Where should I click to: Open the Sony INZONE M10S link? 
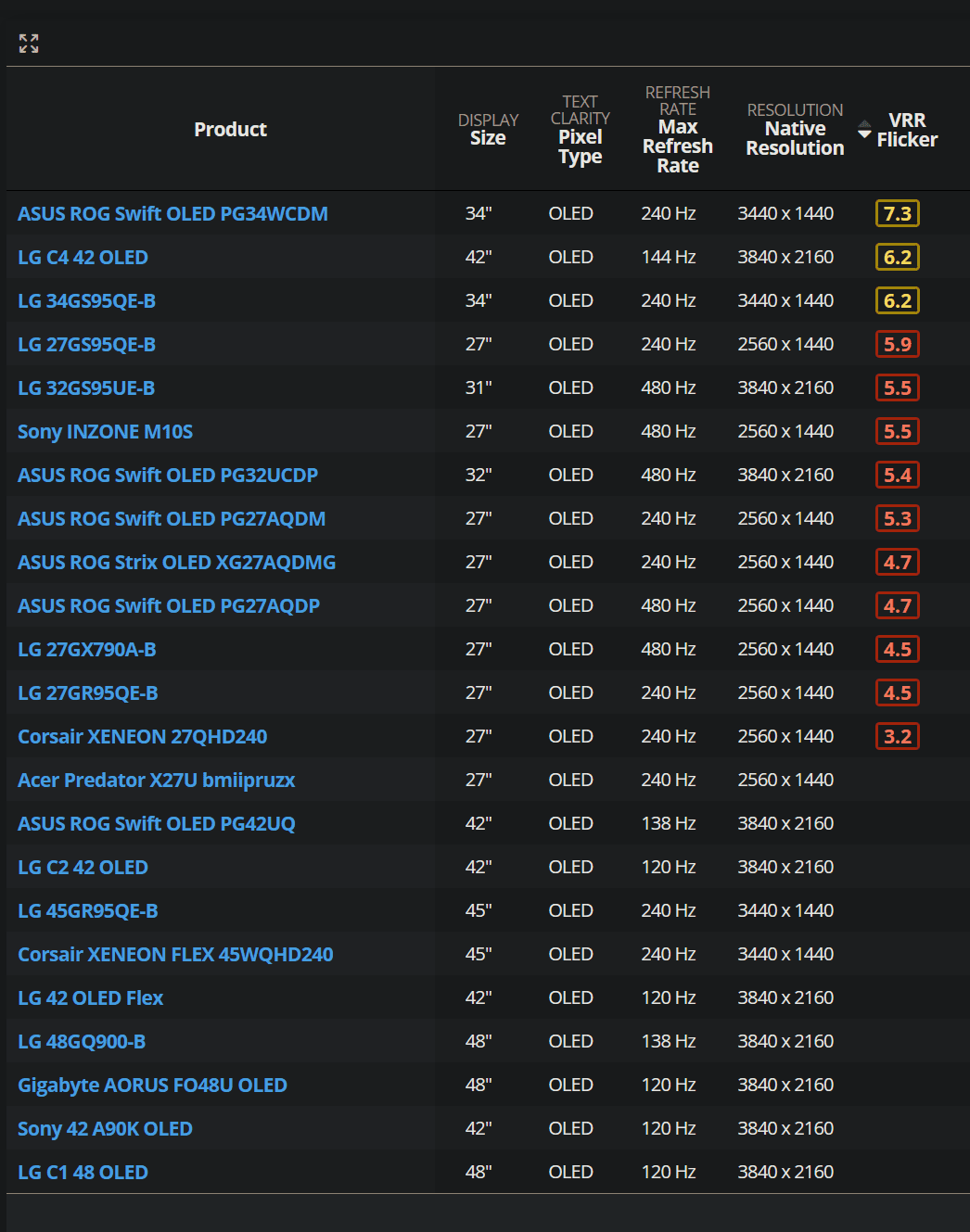click(105, 432)
